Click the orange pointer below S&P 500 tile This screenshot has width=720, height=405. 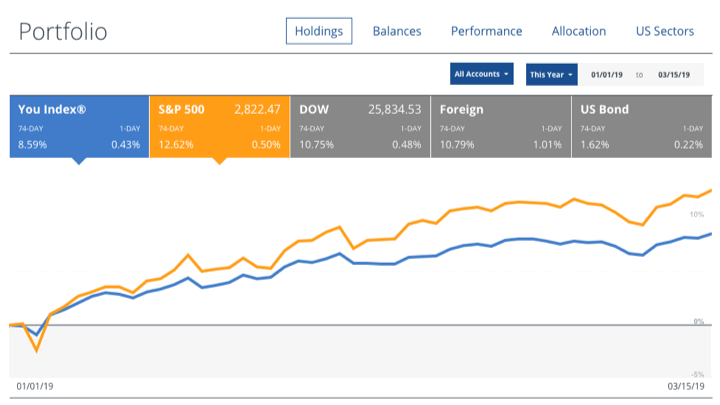[x=220, y=161]
